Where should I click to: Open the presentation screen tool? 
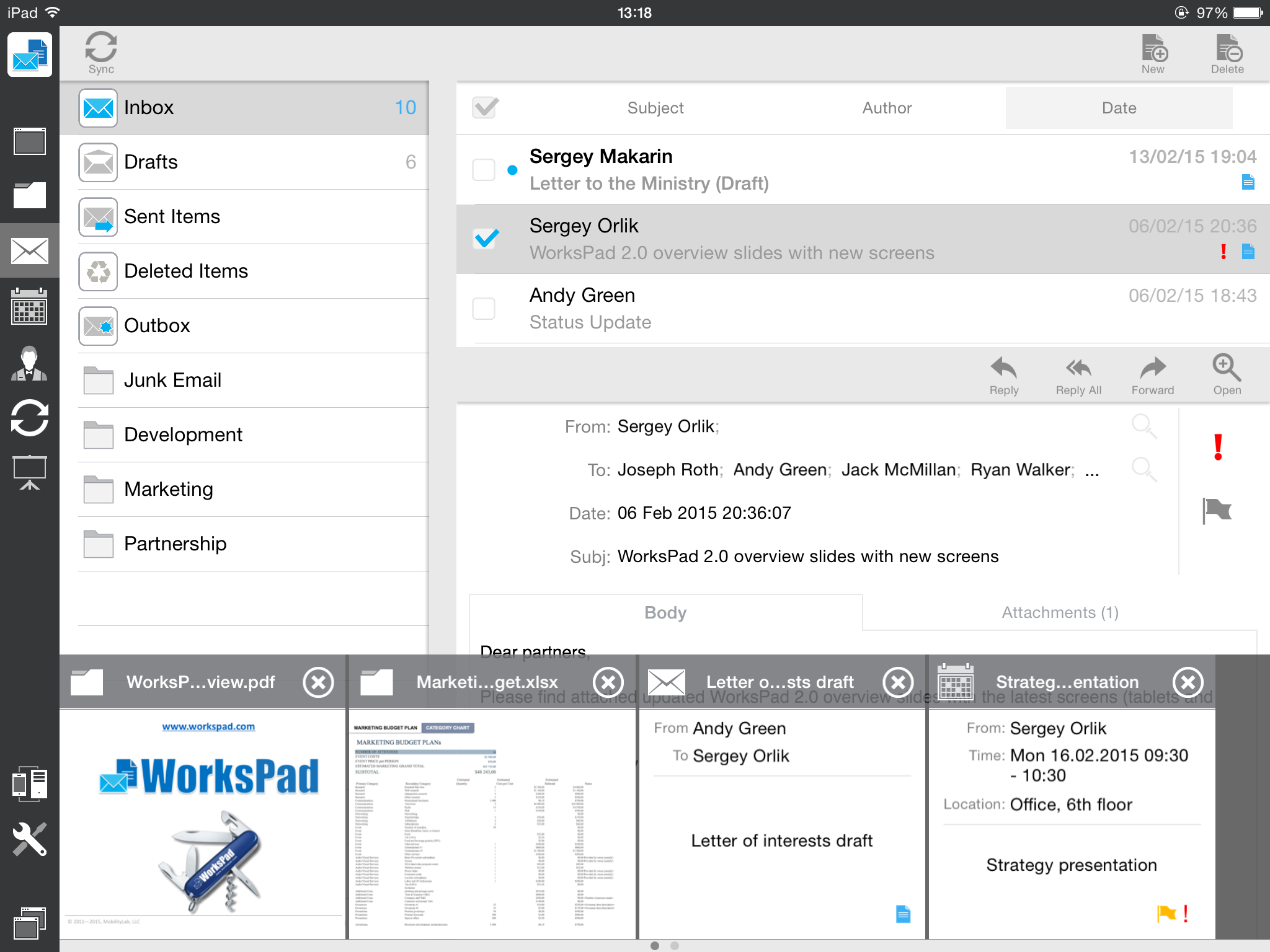pos(29,471)
